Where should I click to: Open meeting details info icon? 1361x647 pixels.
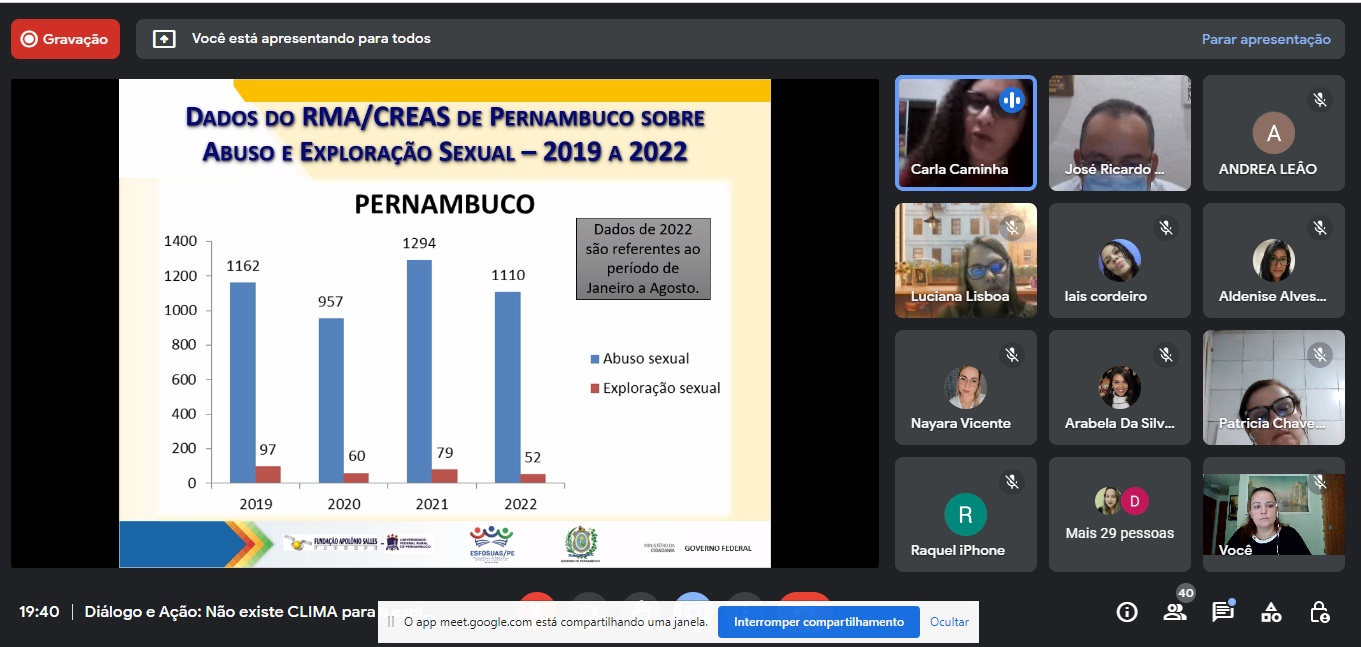1127,612
